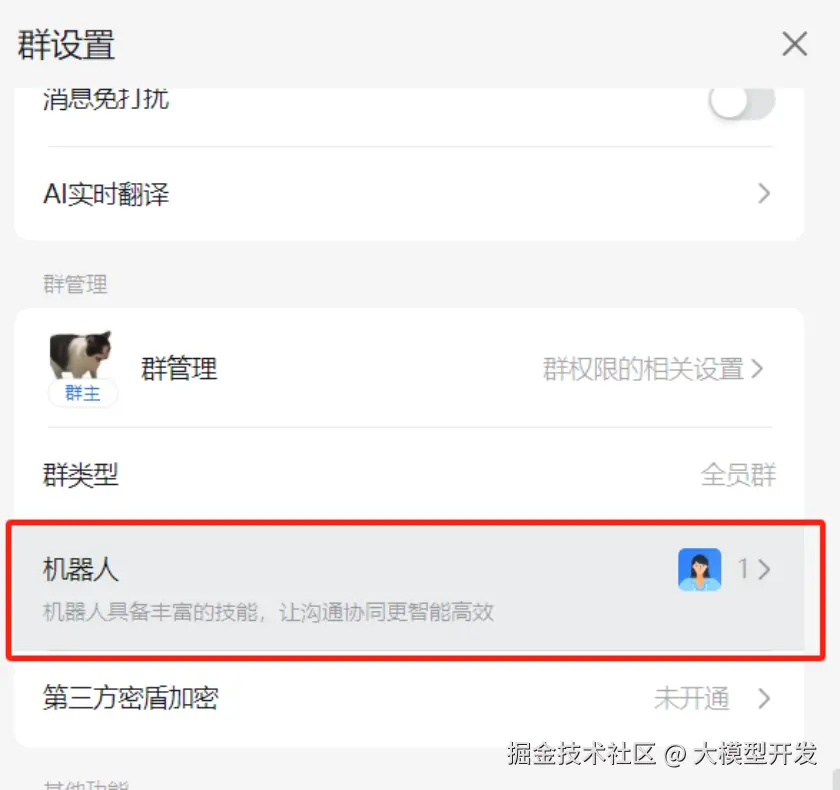Click the 群主 badge under the avatar
This screenshot has width=840, height=790.
coord(82,393)
